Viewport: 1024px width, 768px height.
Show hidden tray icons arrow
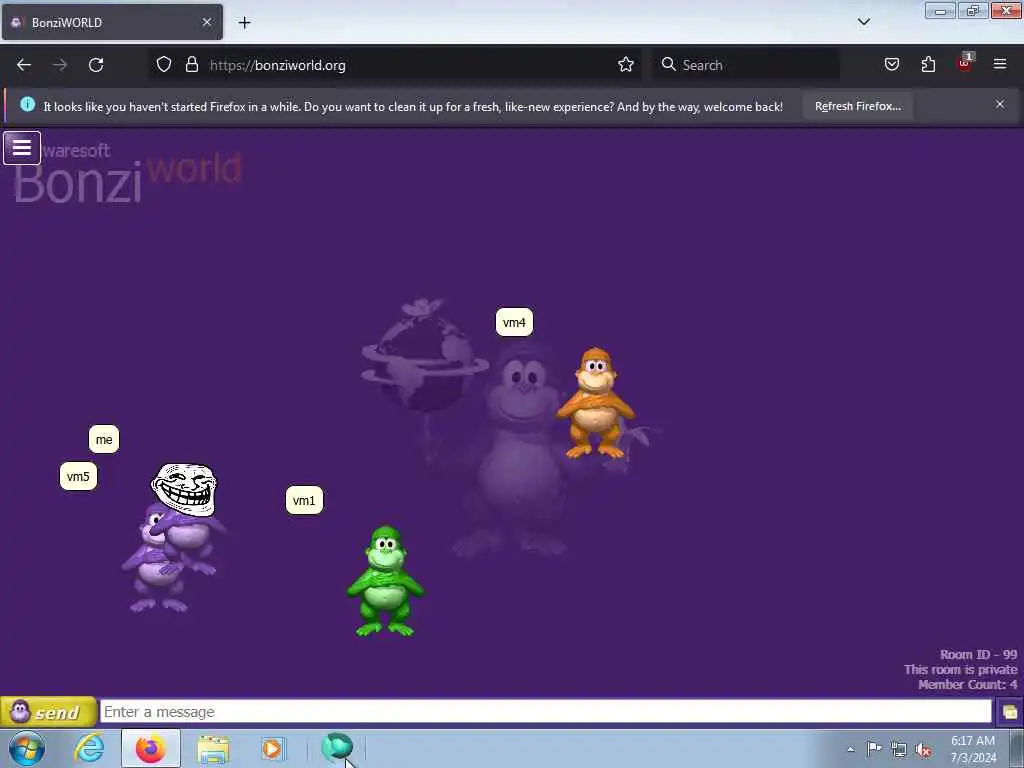[x=850, y=749]
